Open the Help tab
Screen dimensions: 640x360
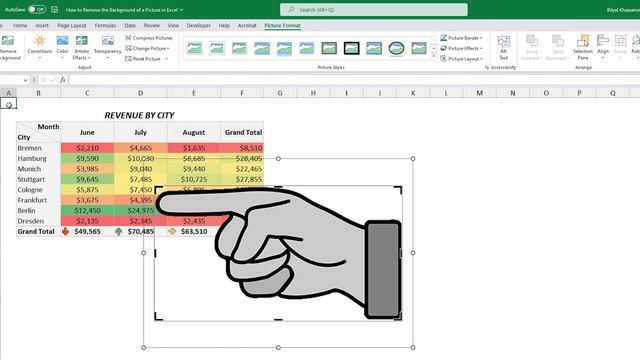(x=224, y=25)
